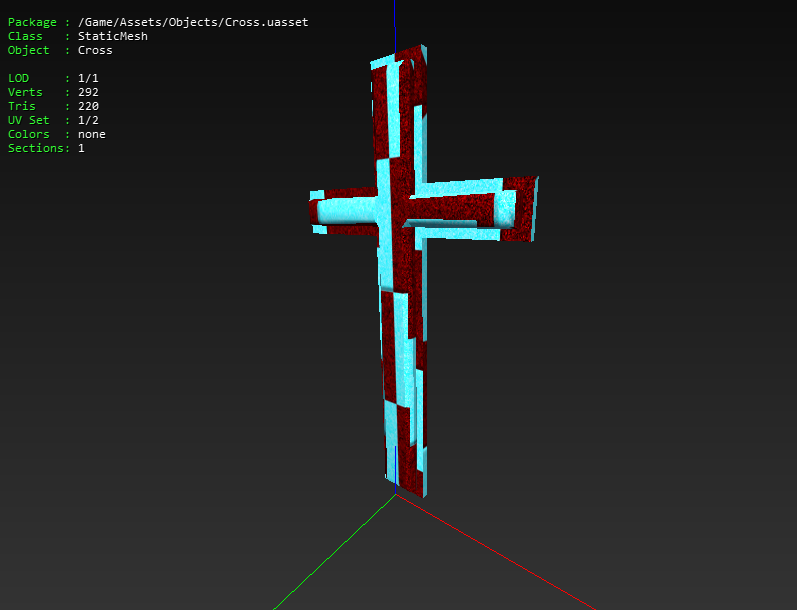
Task: Click the 'Tris' label
Action: 21,106
